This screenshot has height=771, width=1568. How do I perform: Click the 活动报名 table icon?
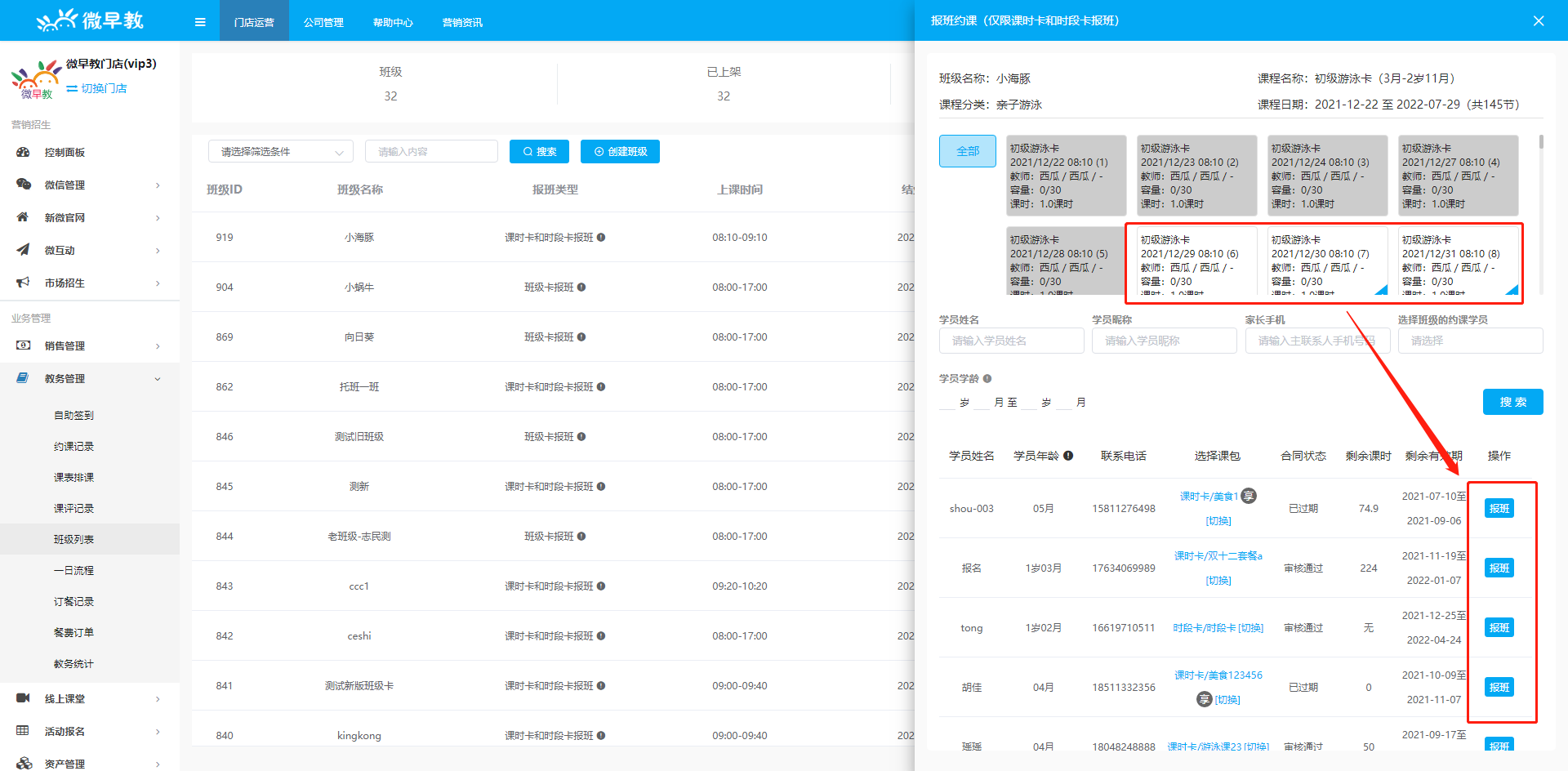point(23,731)
